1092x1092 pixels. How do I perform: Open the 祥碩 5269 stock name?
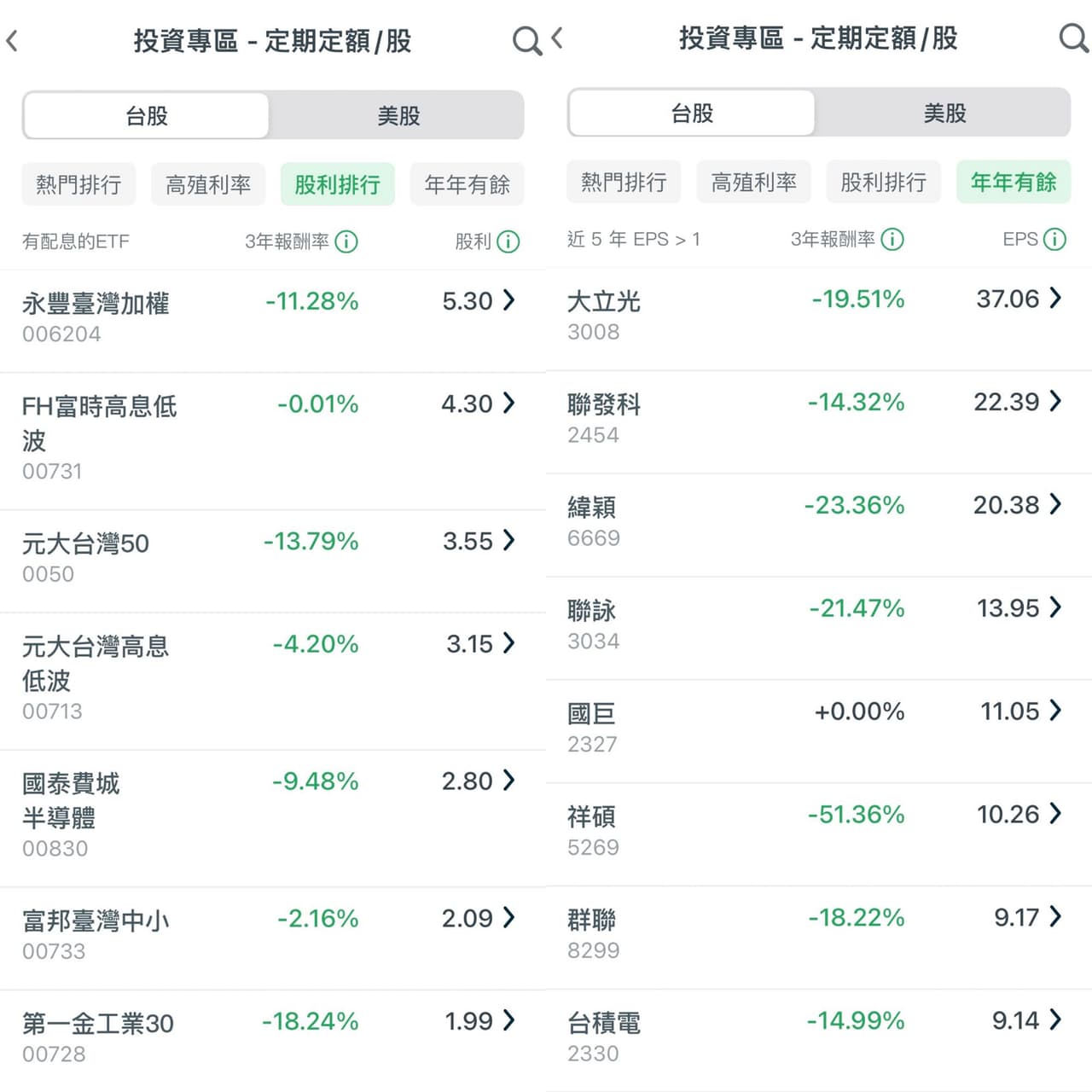click(592, 817)
